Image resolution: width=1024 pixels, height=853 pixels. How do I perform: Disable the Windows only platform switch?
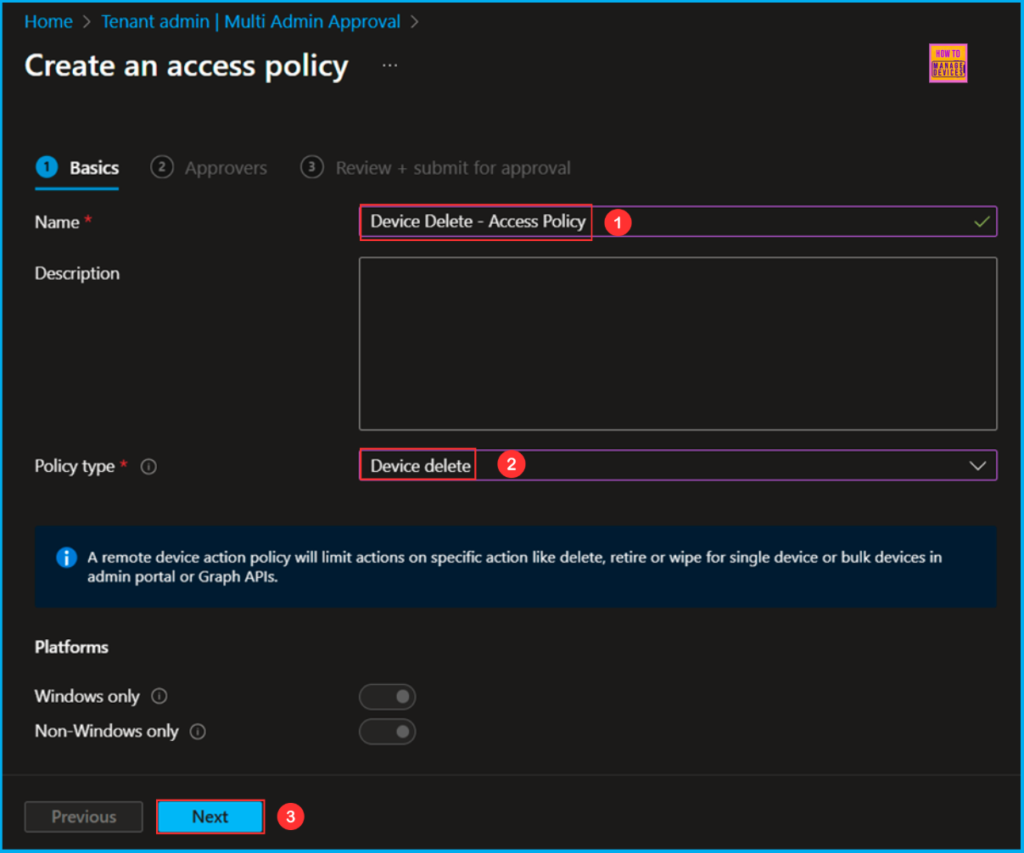point(387,697)
